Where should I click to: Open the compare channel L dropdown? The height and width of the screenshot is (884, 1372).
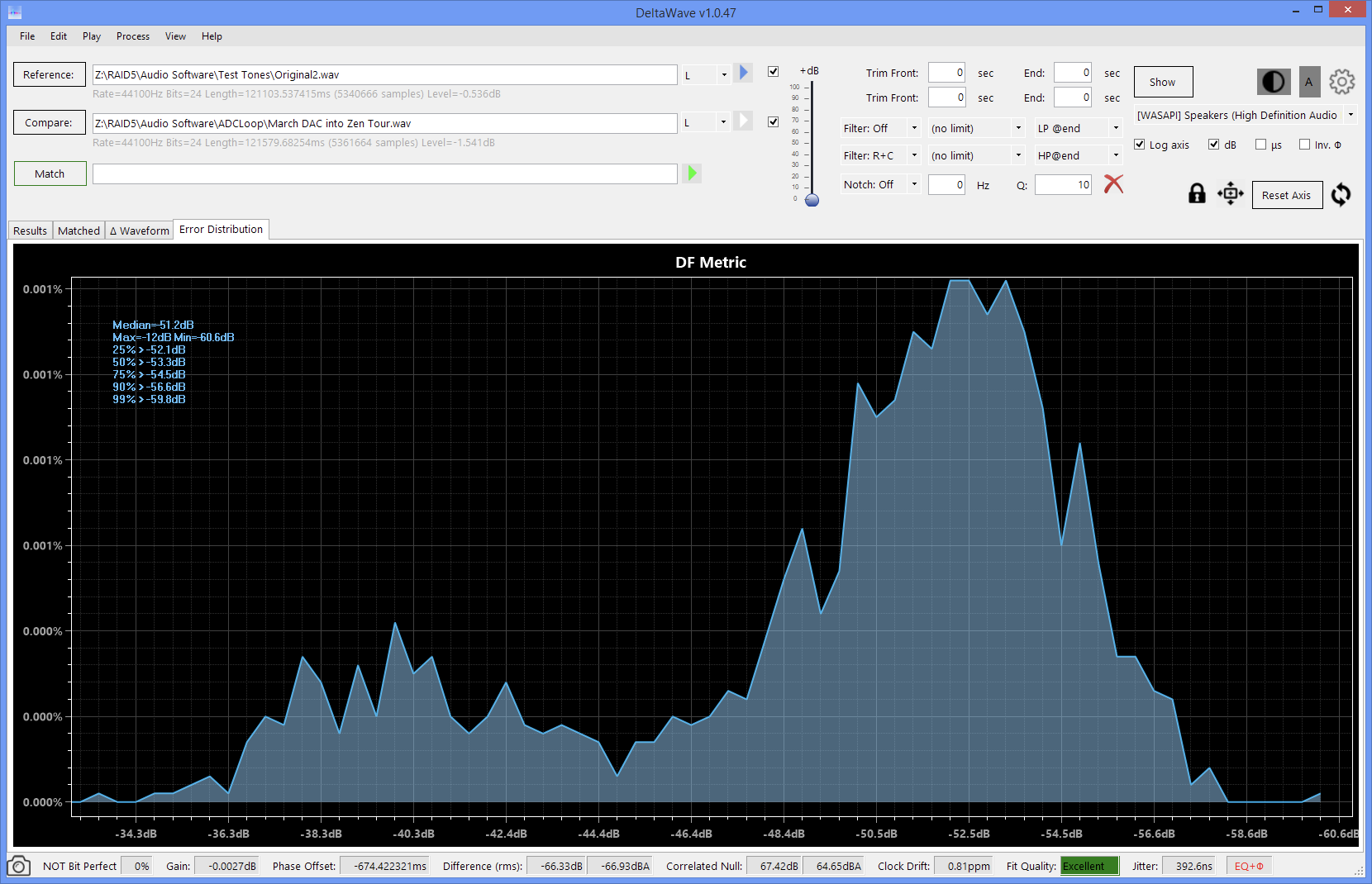[x=707, y=122]
